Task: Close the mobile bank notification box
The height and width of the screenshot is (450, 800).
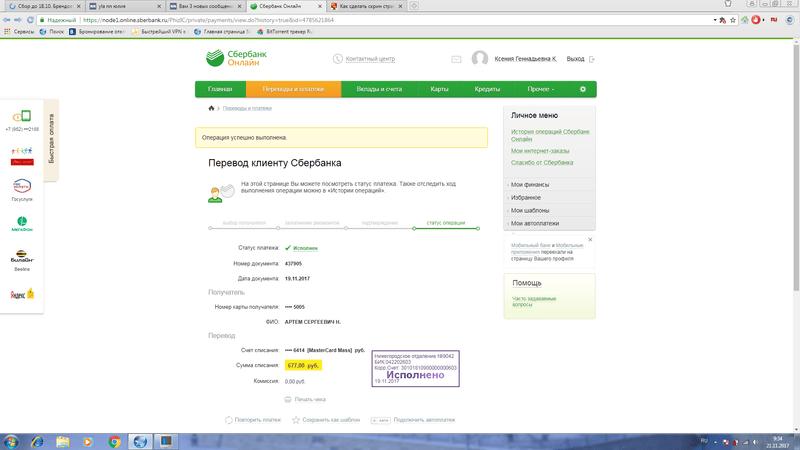Action: click(590, 239)
